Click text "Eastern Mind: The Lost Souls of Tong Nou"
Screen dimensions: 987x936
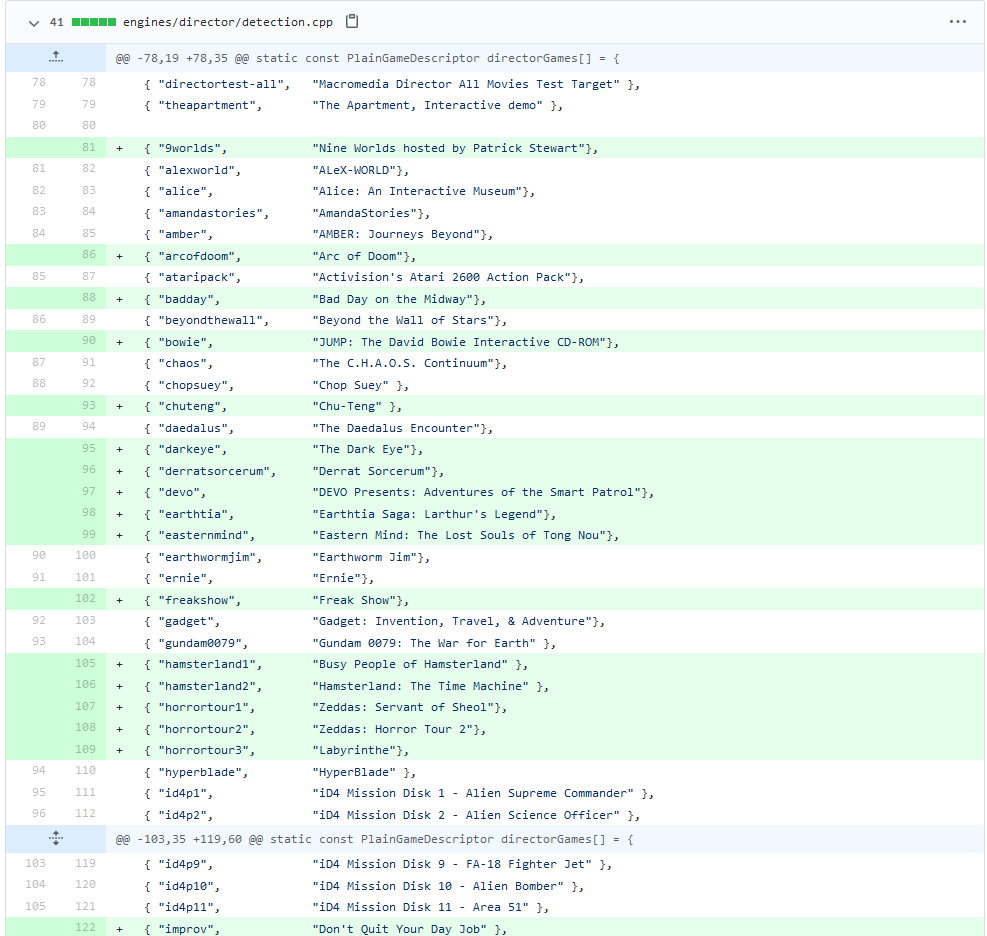(459, 535)
